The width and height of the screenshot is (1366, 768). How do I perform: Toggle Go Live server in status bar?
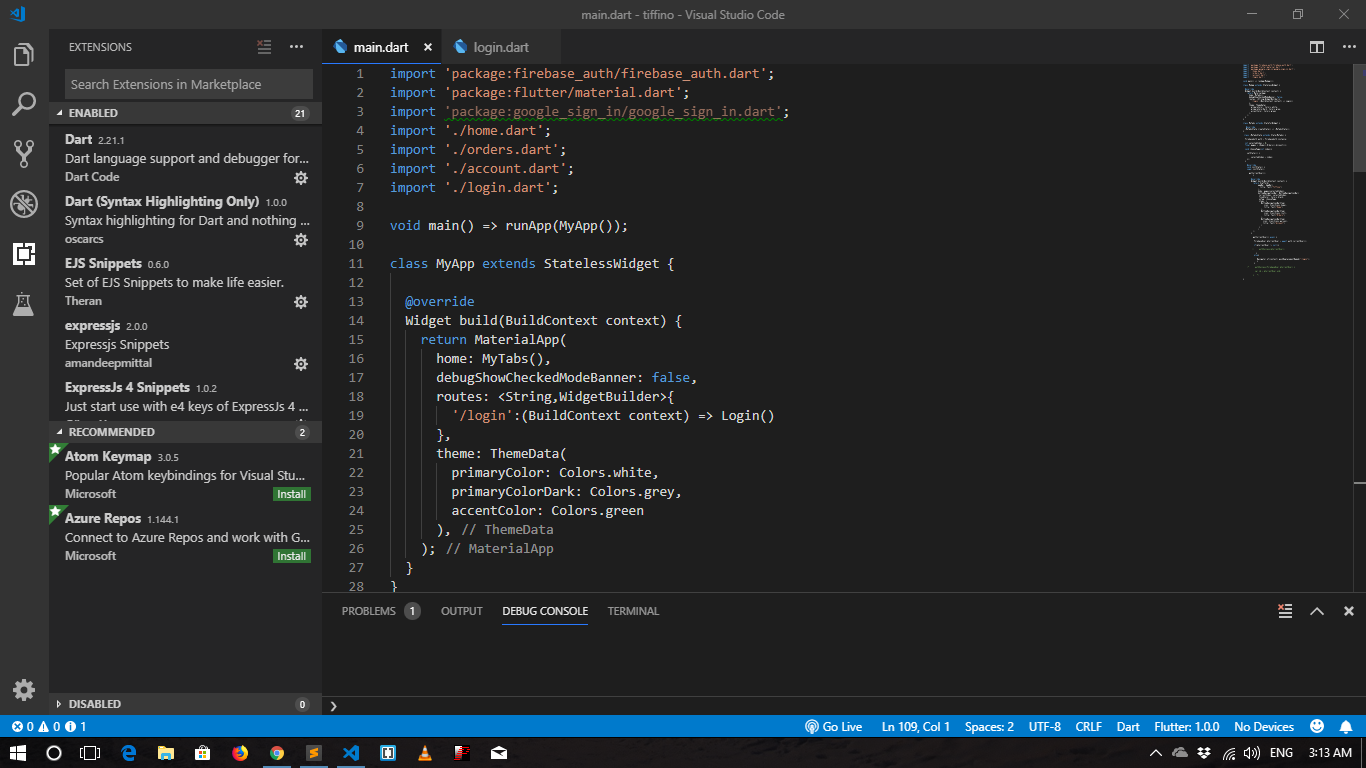(x=833, y=727)
